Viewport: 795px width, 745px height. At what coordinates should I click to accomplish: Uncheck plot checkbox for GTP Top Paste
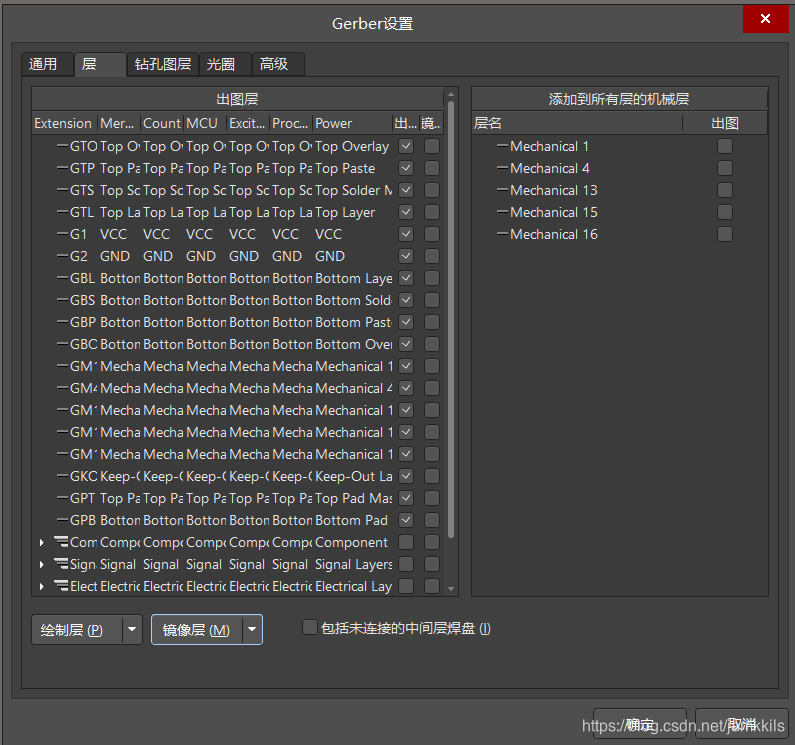(x=406, y=168)
